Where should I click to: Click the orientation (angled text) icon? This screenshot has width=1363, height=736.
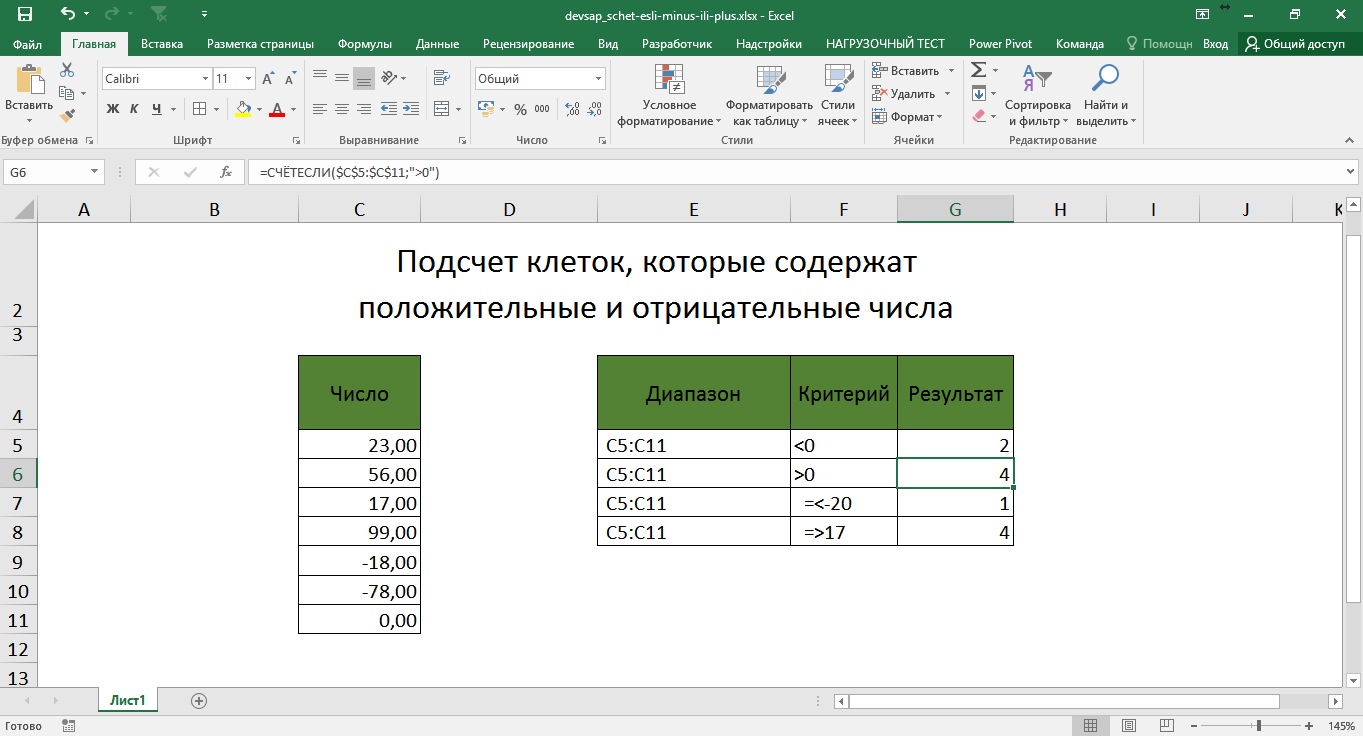click(390, 78)
